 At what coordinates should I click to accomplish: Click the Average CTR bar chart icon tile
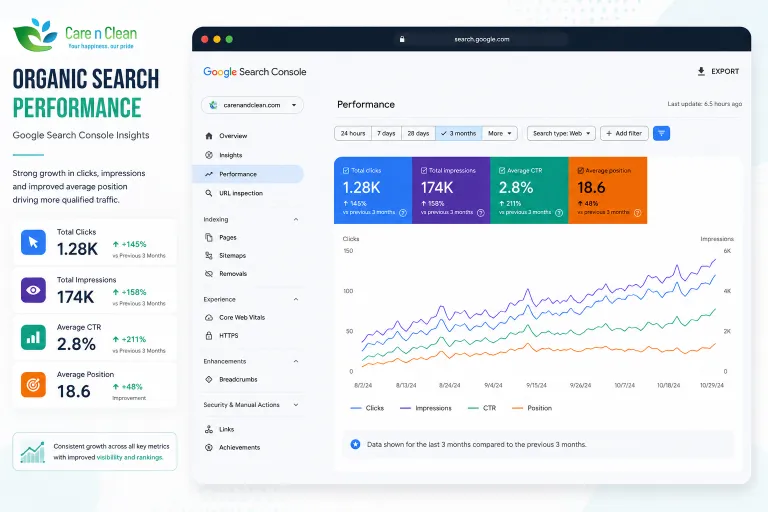(33, 337)
